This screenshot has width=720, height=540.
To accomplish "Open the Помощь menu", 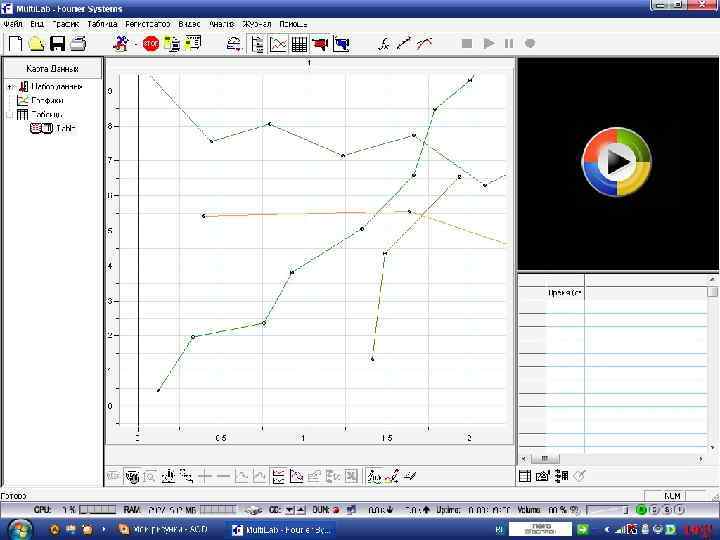I will (x=292, y=24).
